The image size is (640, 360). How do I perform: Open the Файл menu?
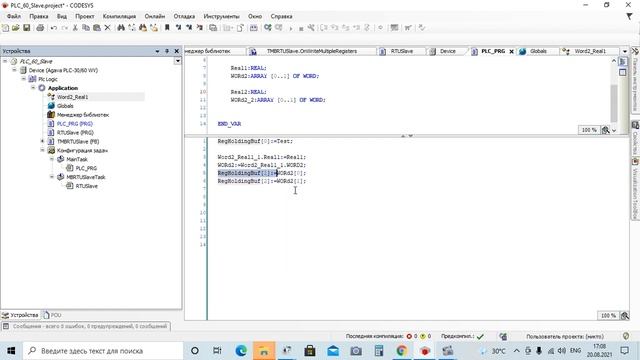14,16
